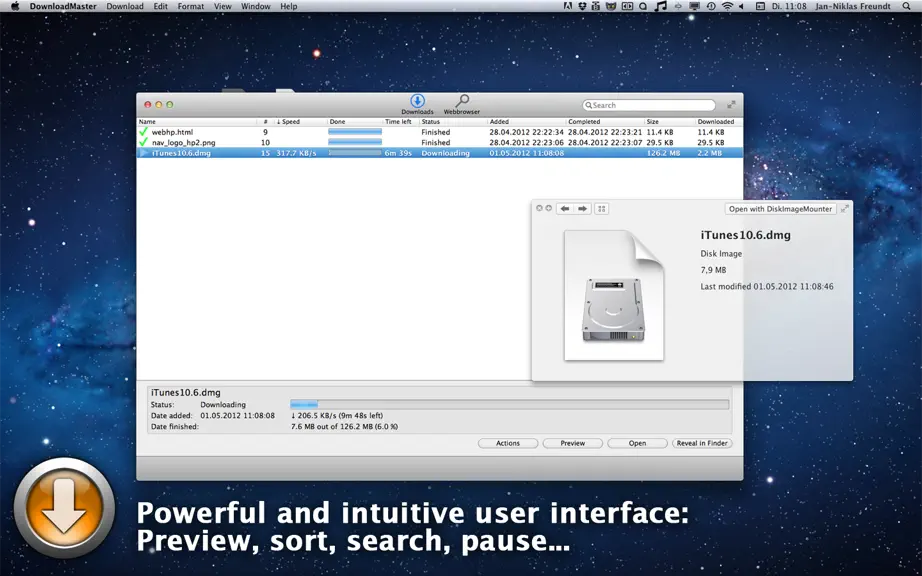Click the music note menu bar icon
The image size is (922, 576).
click(x=661, y=6)
